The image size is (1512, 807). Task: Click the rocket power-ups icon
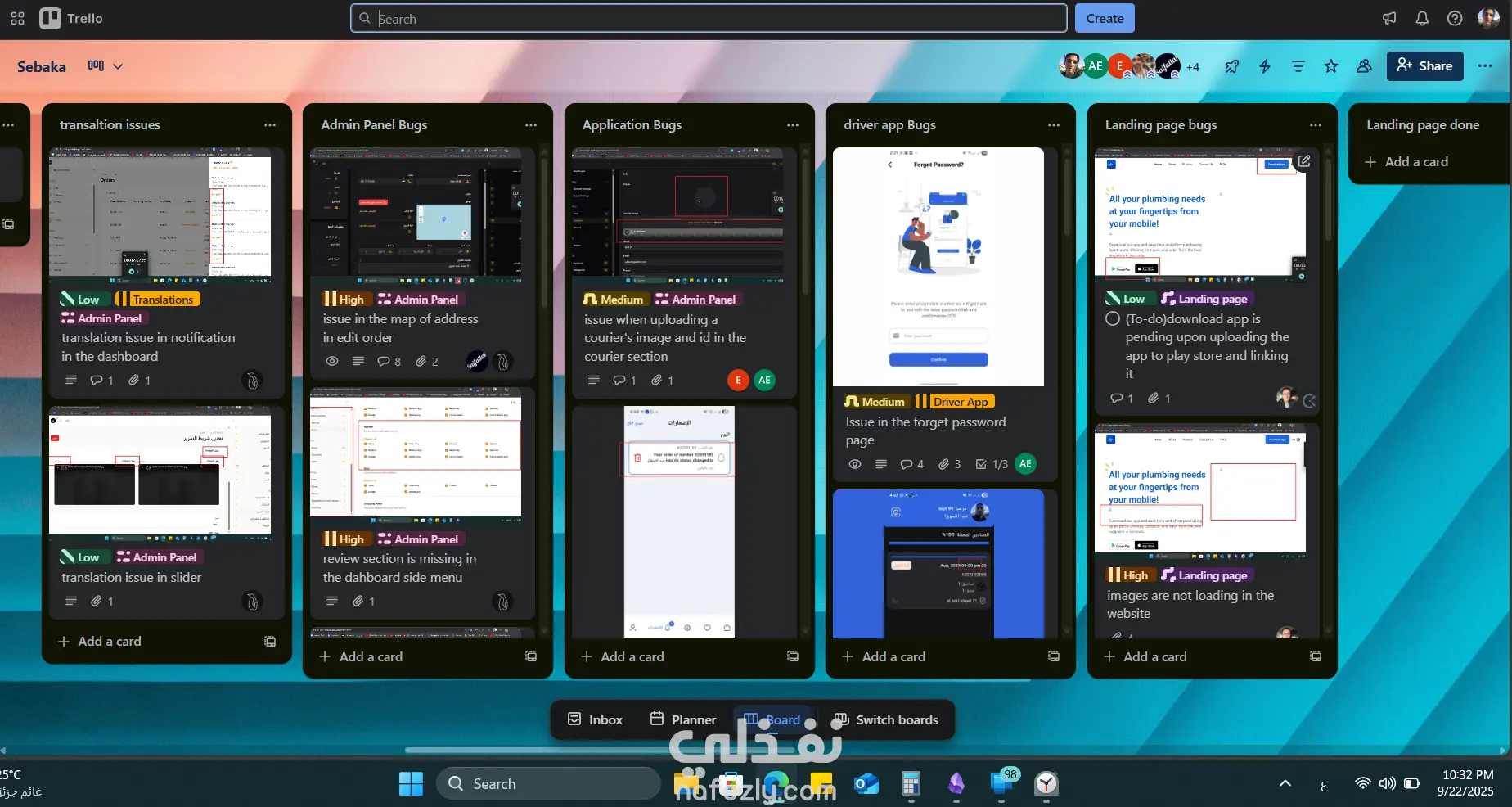[x=1231, y=66]
